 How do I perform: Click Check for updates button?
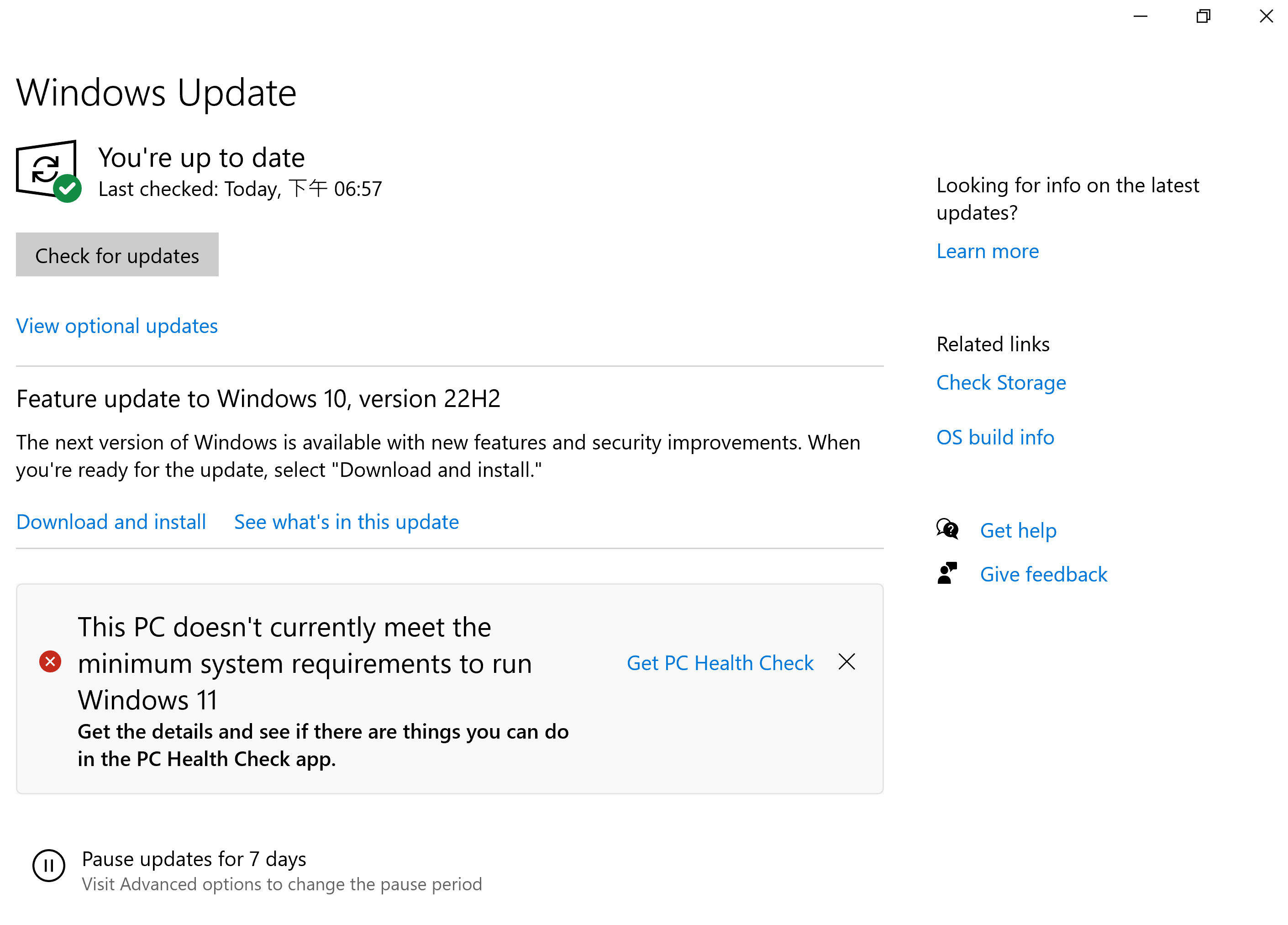(117, 254)
